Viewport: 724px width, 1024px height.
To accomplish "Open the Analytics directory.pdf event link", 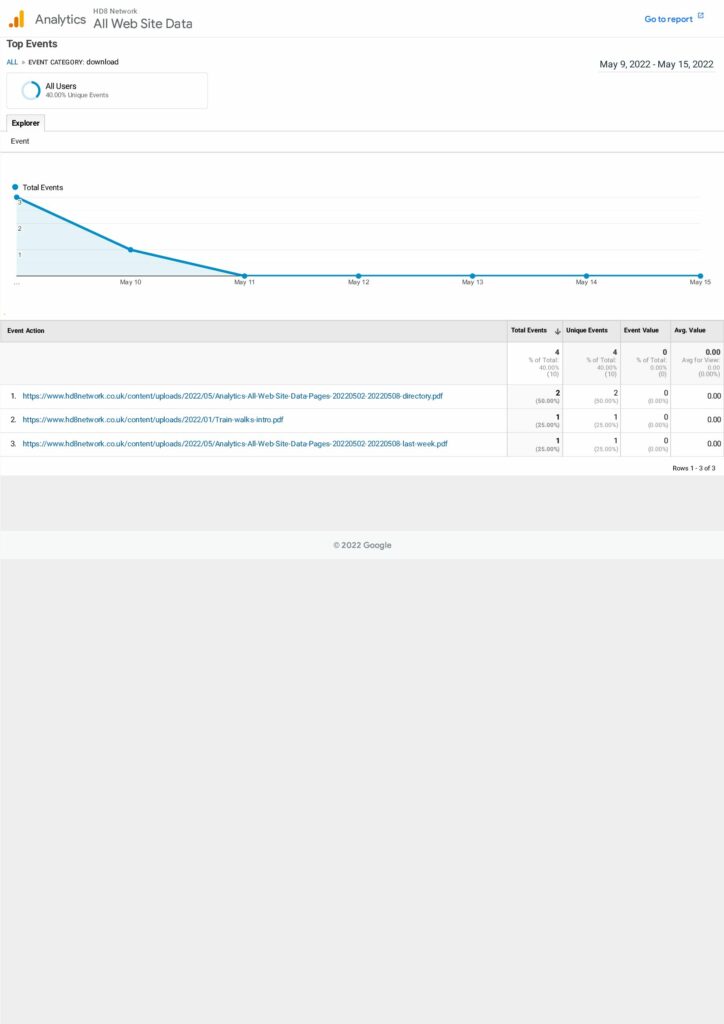I will [x=232, y=396].
